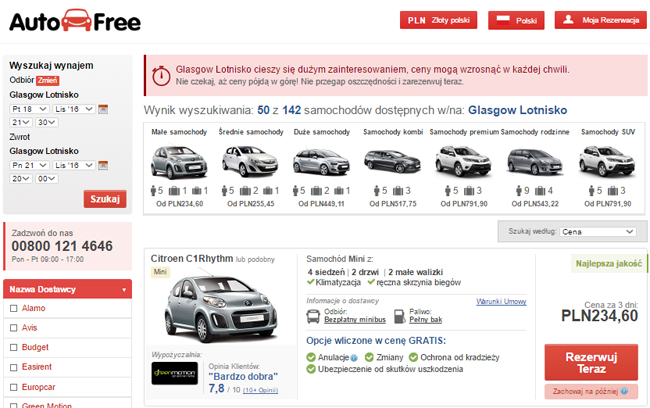Click the Mini category tag
Image resolution: width=650 pixels, height=408 pixels.
click(x=160, y=272)
